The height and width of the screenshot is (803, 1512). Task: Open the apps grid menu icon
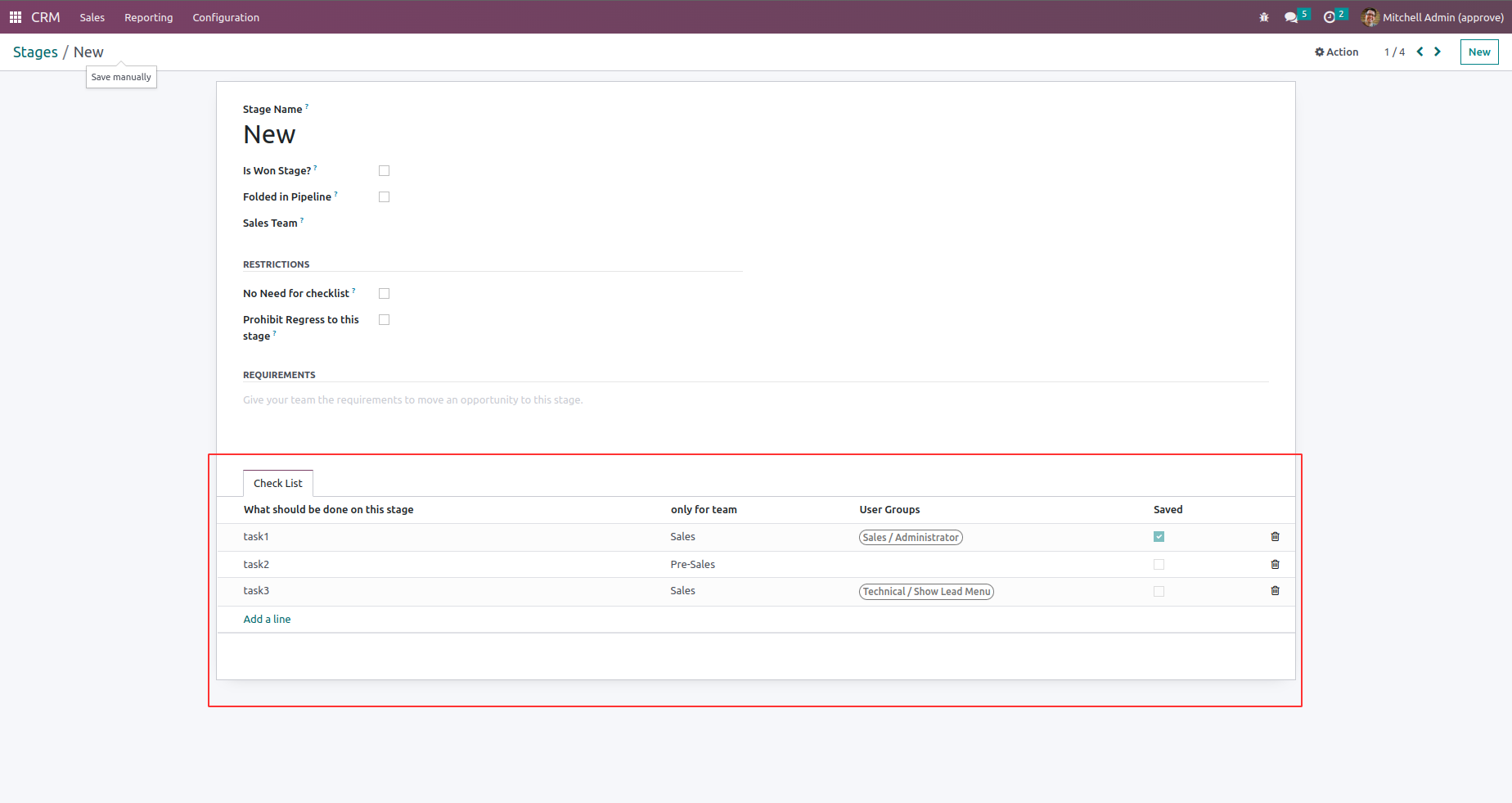pyautogui.click(x=16, y=17)
